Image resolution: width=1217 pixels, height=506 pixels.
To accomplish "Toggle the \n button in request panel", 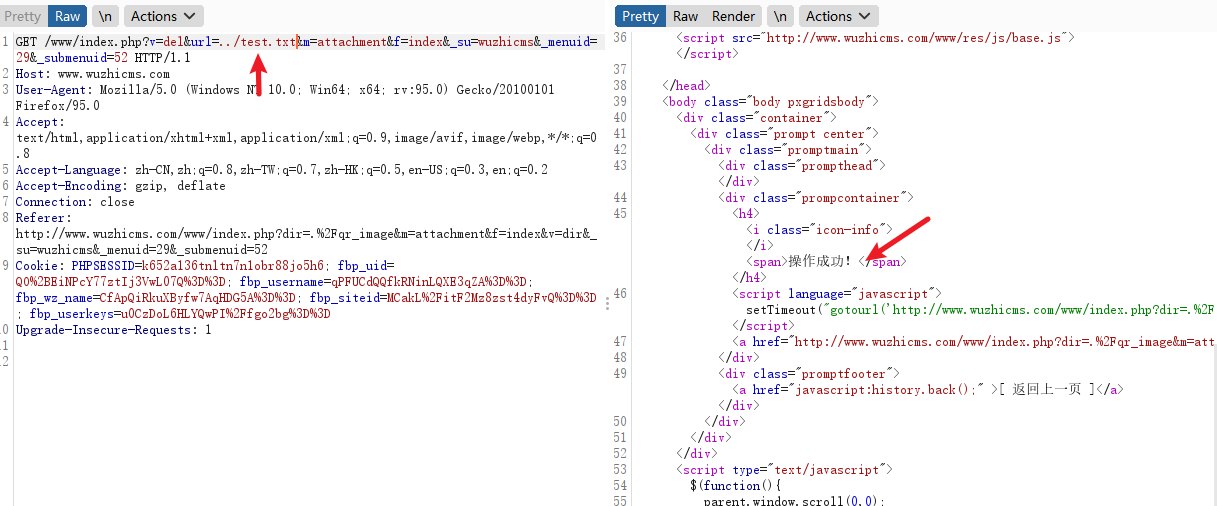I will click(104, 16).
